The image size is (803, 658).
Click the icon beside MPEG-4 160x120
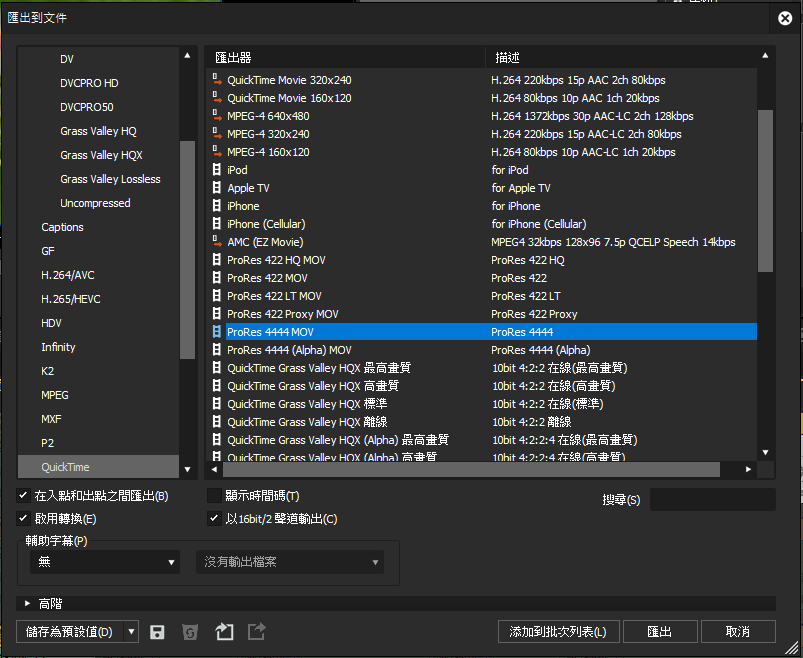point(217,152)
